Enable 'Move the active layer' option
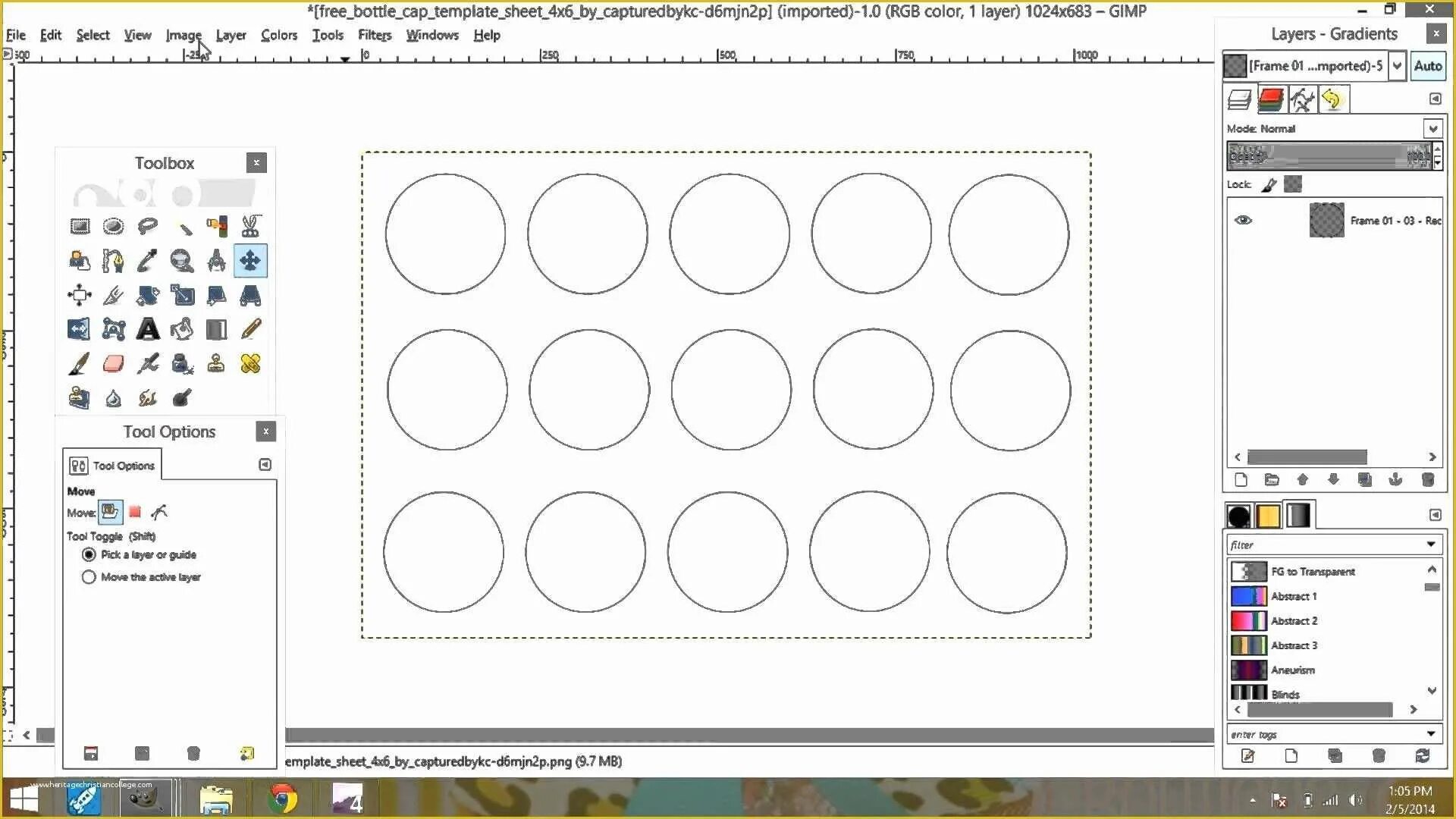1456x819 pixels. 89,577
